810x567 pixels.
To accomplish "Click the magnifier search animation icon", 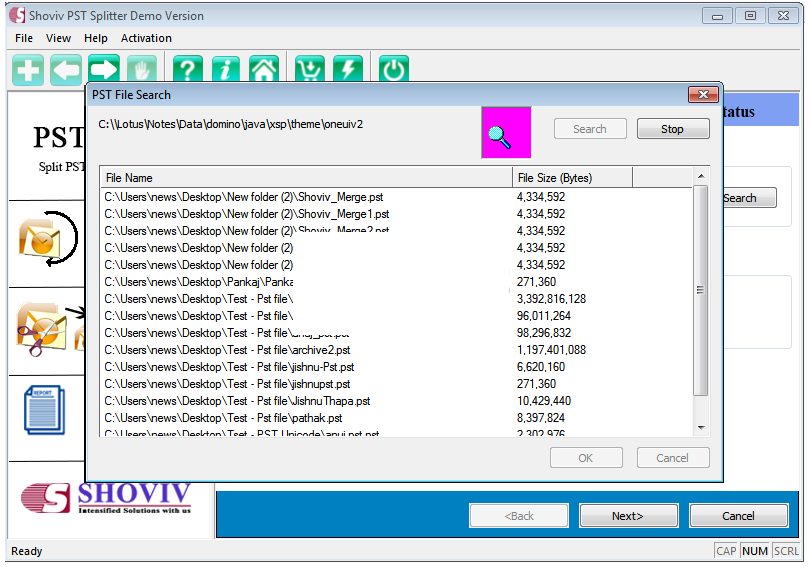I will pos(506,133).
